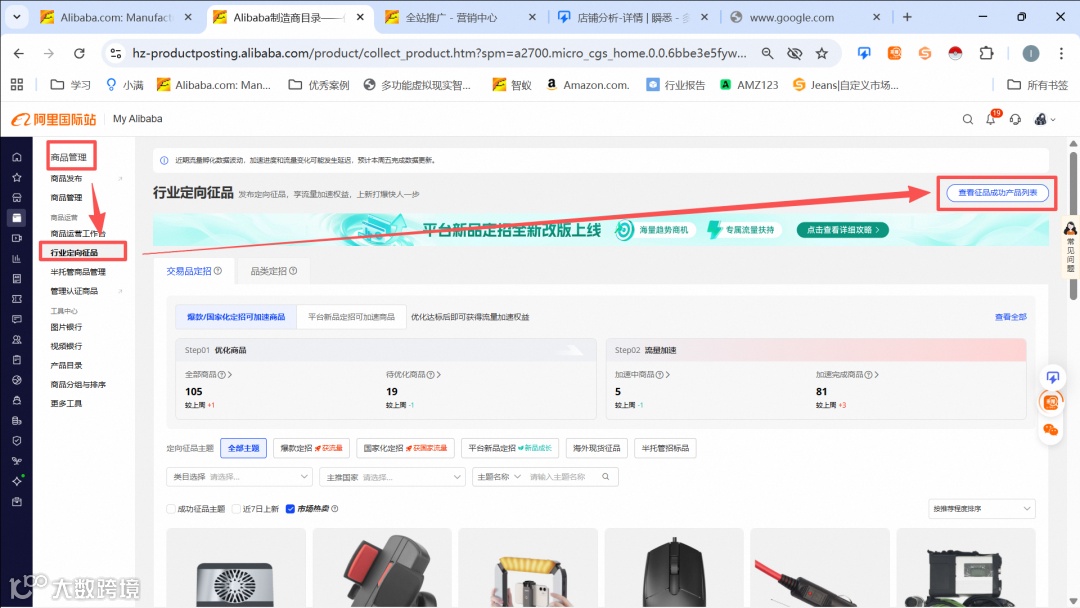Open the browser extensions puzzle icon

[986, 53]
